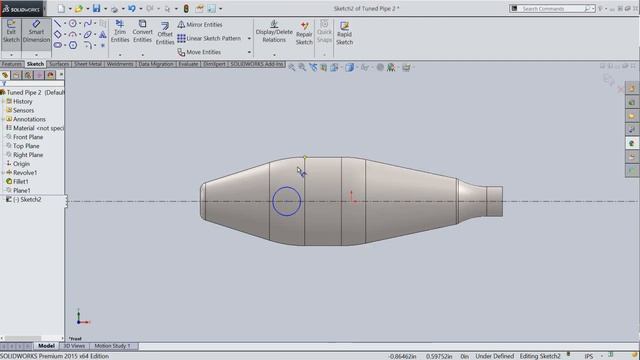Switch to the Evaluate tab
The image size is (640, 360).
click(x=188, y=64)
